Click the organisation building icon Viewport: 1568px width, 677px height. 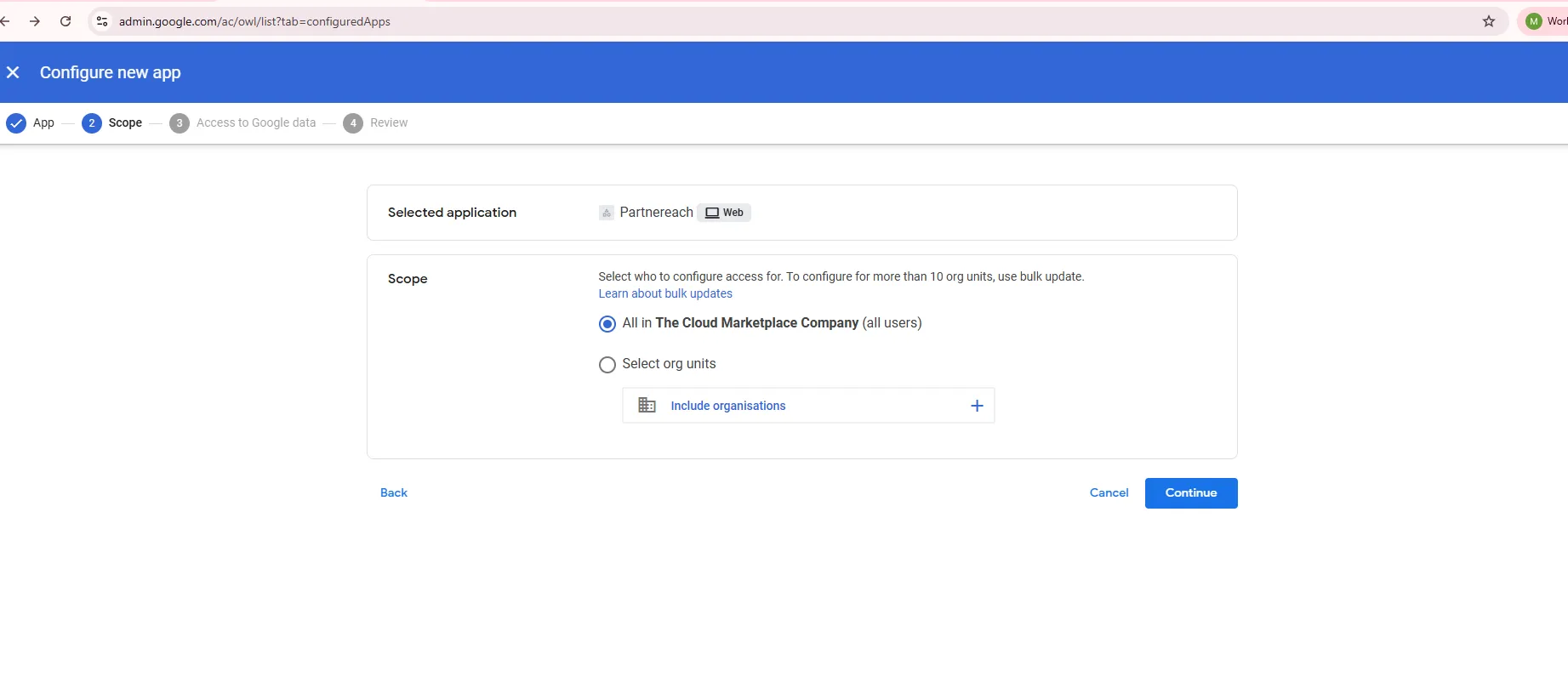(x=647, y=406)
